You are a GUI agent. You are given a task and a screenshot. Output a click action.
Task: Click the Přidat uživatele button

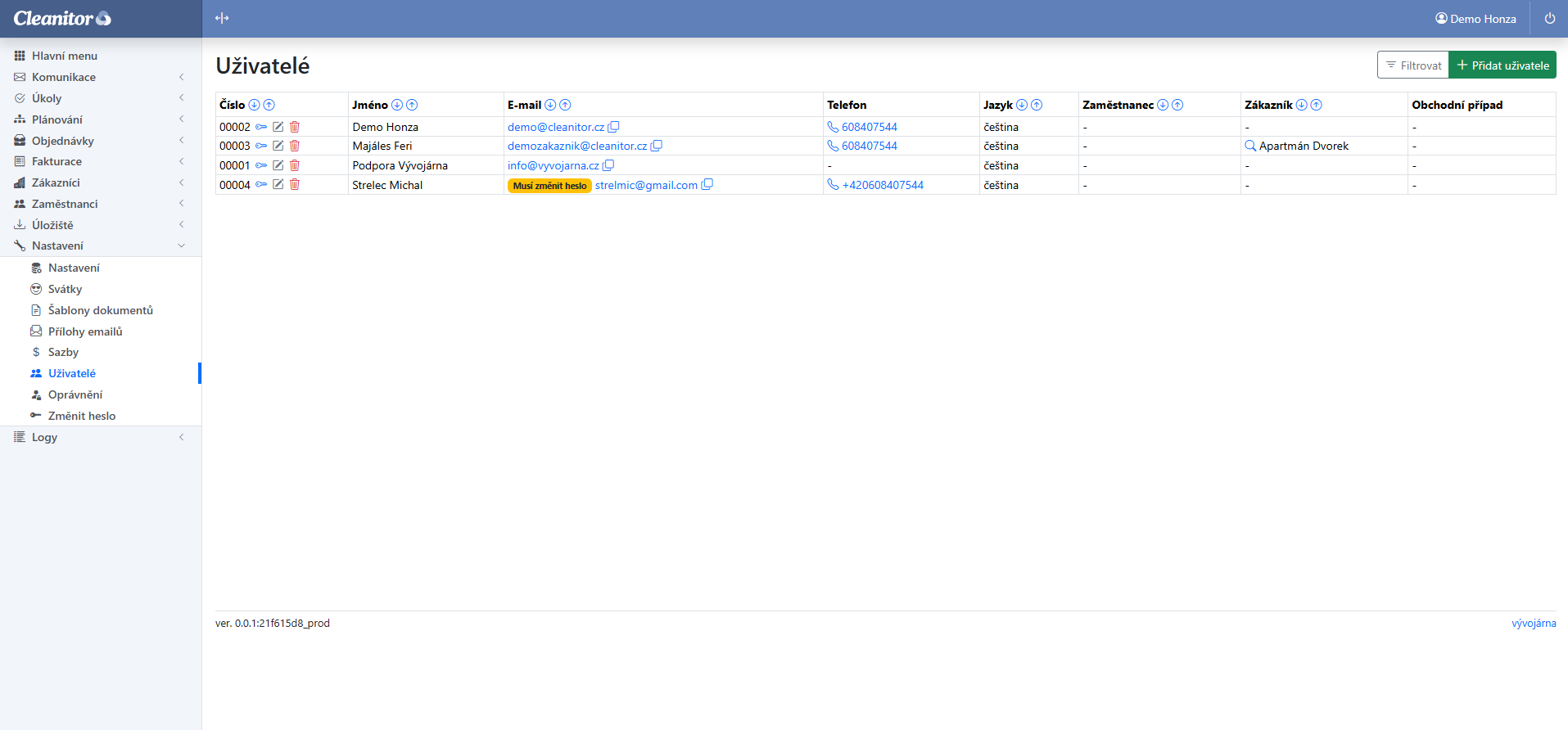point(1502,65)
